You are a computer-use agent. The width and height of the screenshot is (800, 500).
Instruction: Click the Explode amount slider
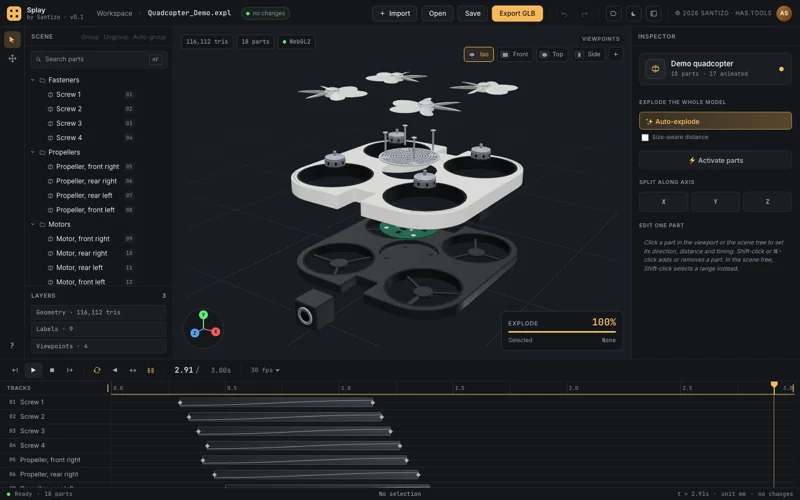click(x=562, y=332)
